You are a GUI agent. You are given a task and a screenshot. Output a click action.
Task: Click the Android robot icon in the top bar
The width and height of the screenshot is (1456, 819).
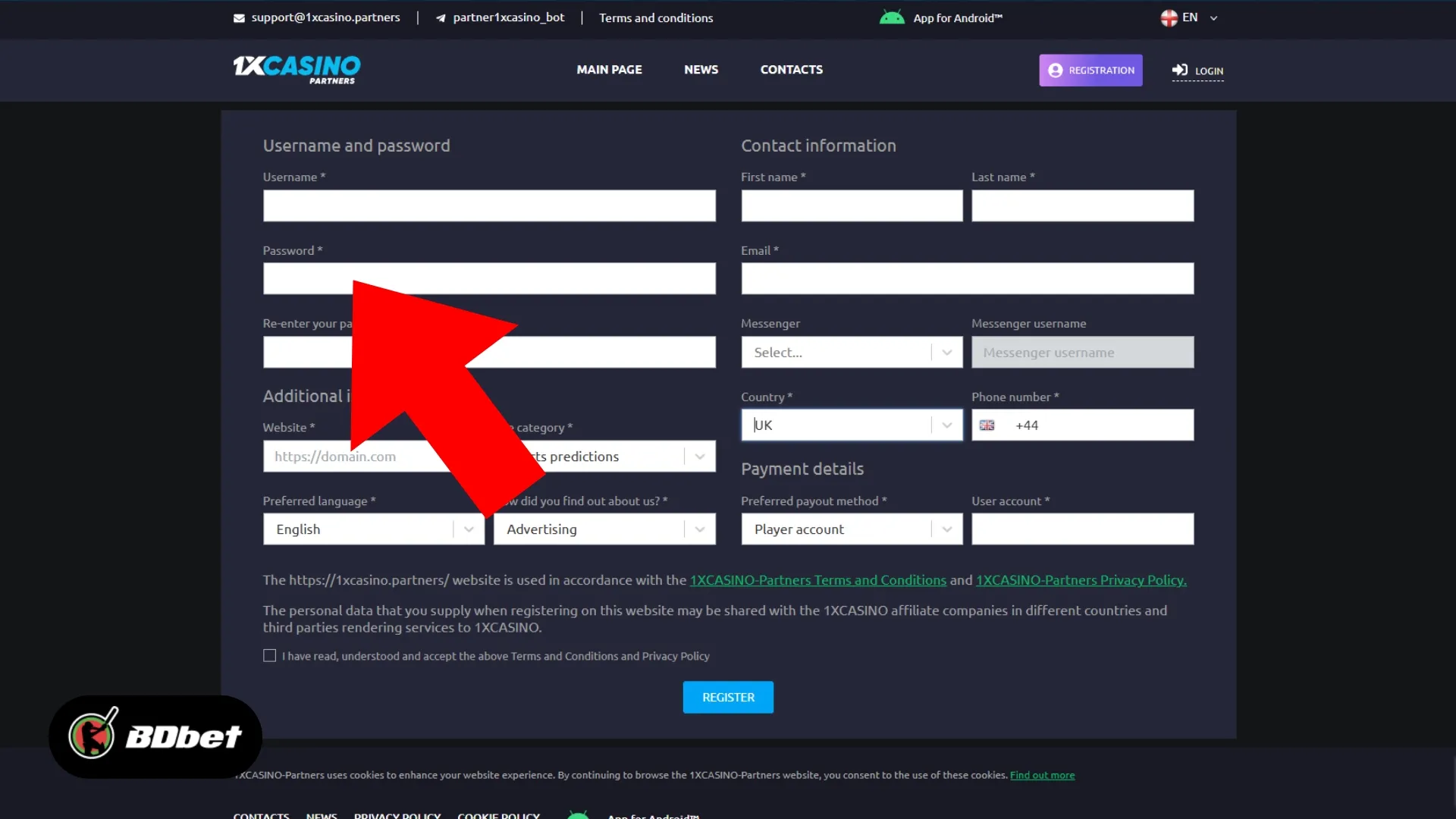[x=892, y=17]
